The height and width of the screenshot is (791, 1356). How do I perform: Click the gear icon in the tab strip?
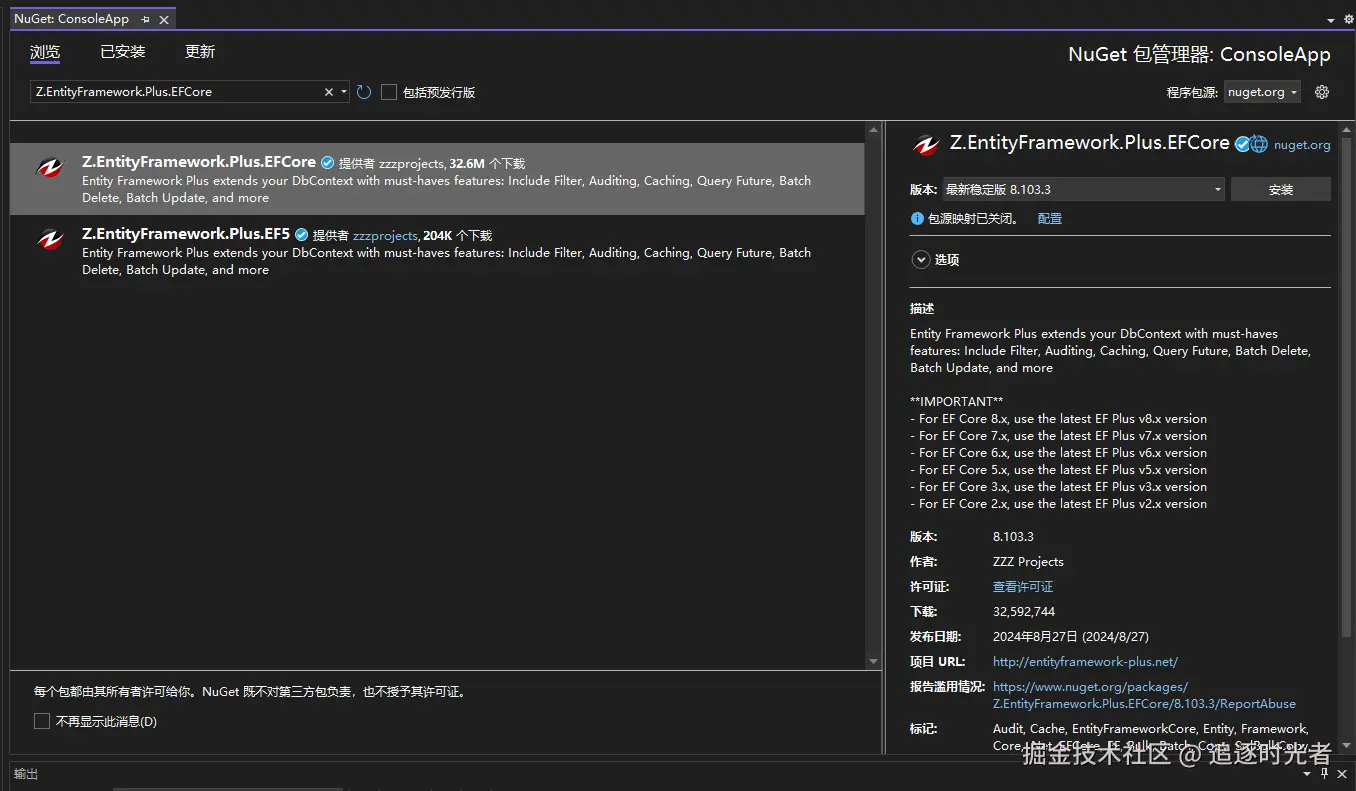[x=1348, y=19]
